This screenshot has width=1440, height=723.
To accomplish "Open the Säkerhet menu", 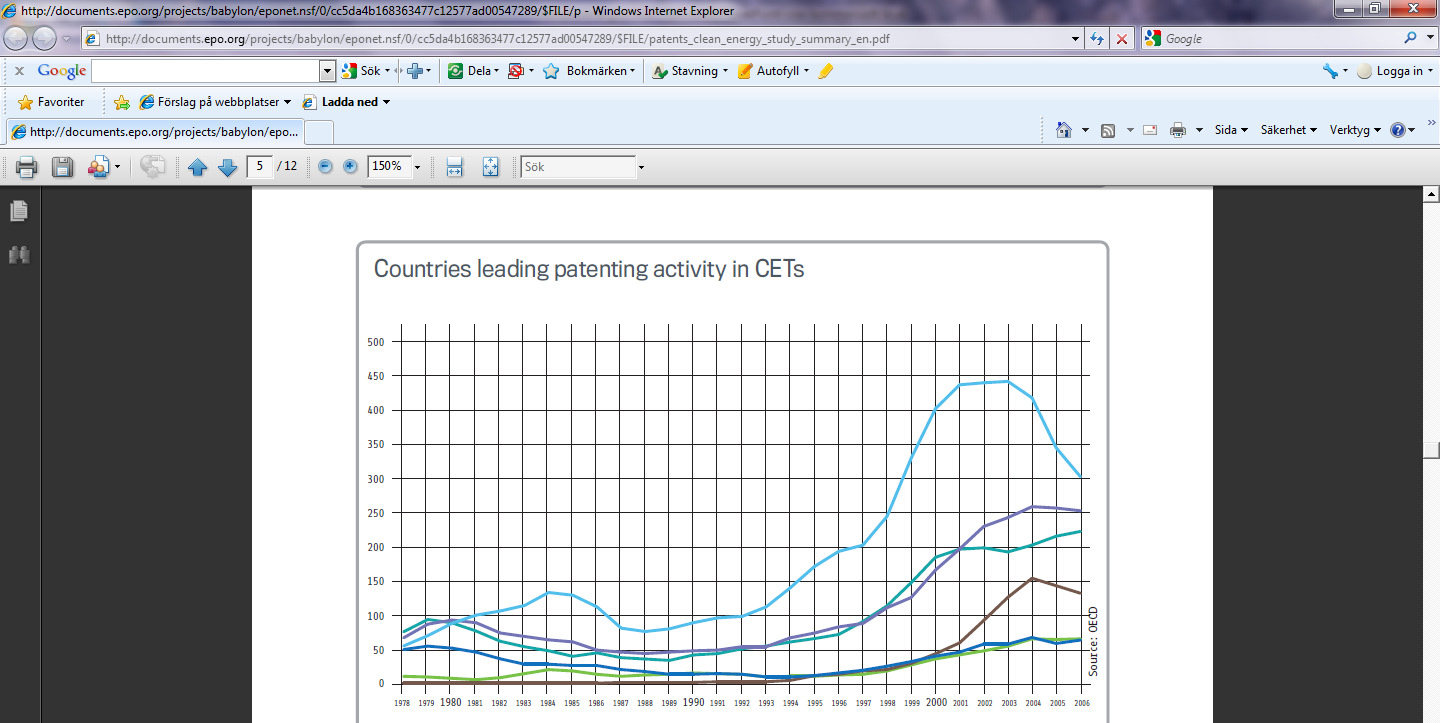I will (x=1289, y=130).
